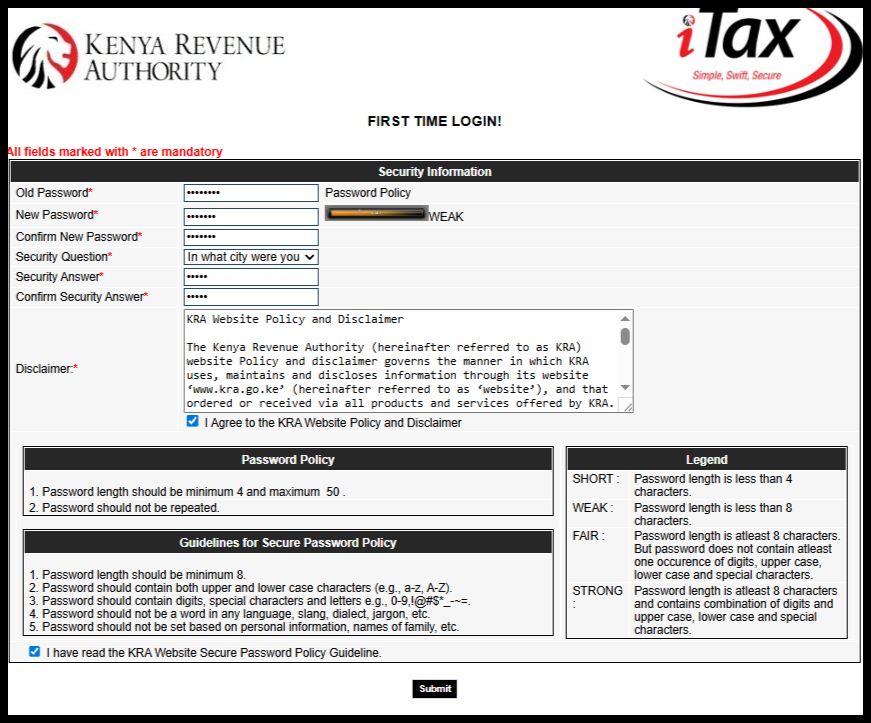Image resolution: width=871 pixels, height=723 pixels.
Task: Click the Legend panel header
Action: click(x=707, y=459)
